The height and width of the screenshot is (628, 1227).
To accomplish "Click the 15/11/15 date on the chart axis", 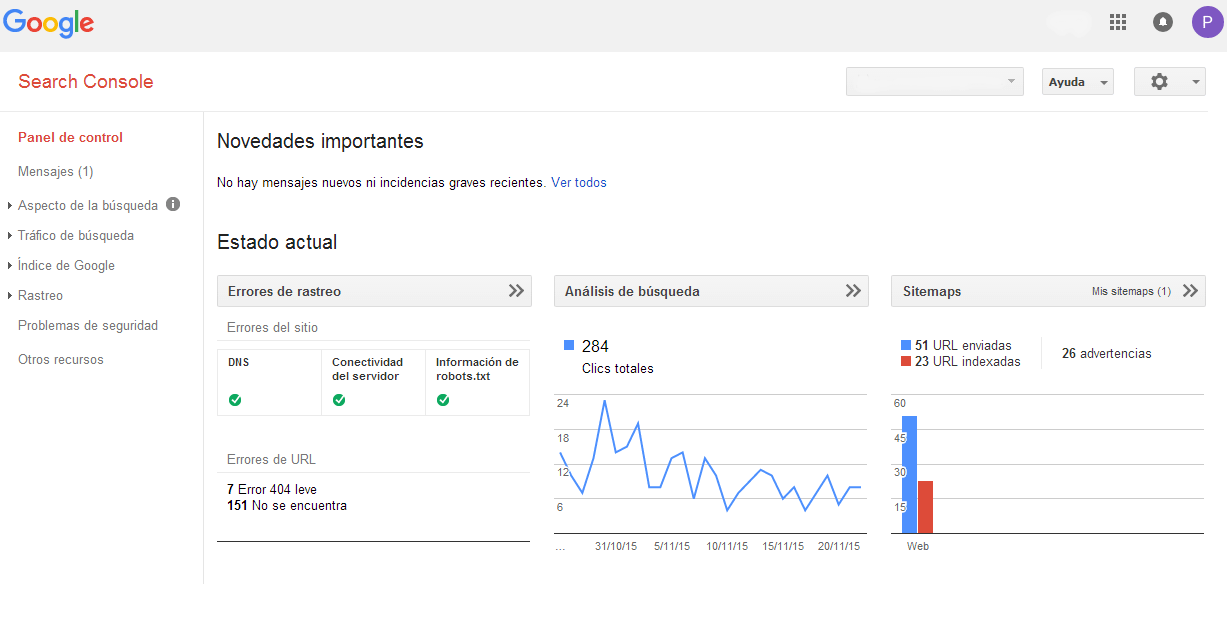I will [x=783, y=546].
